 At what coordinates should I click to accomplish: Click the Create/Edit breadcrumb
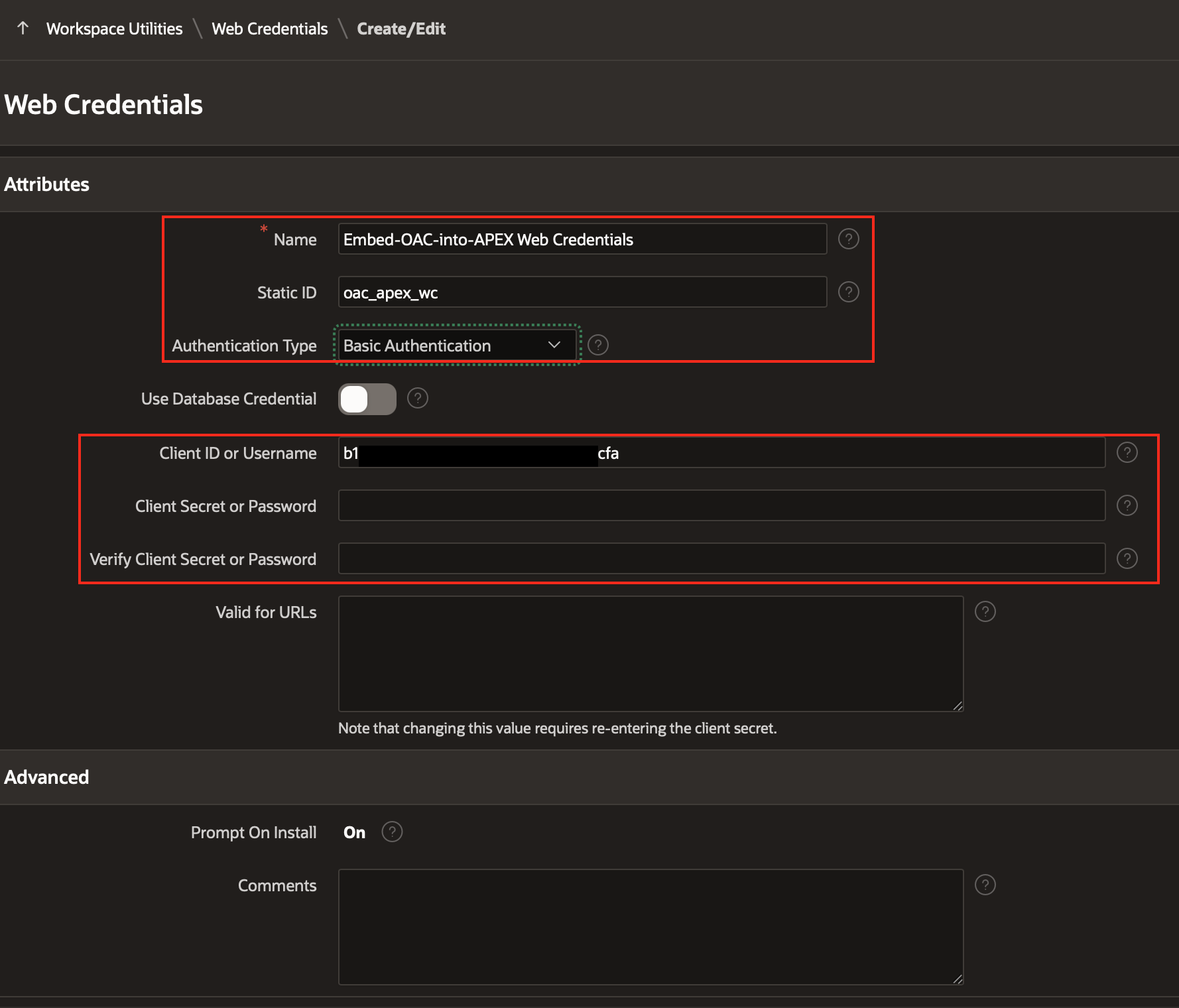pyautogui.click(x=401, y=29)
